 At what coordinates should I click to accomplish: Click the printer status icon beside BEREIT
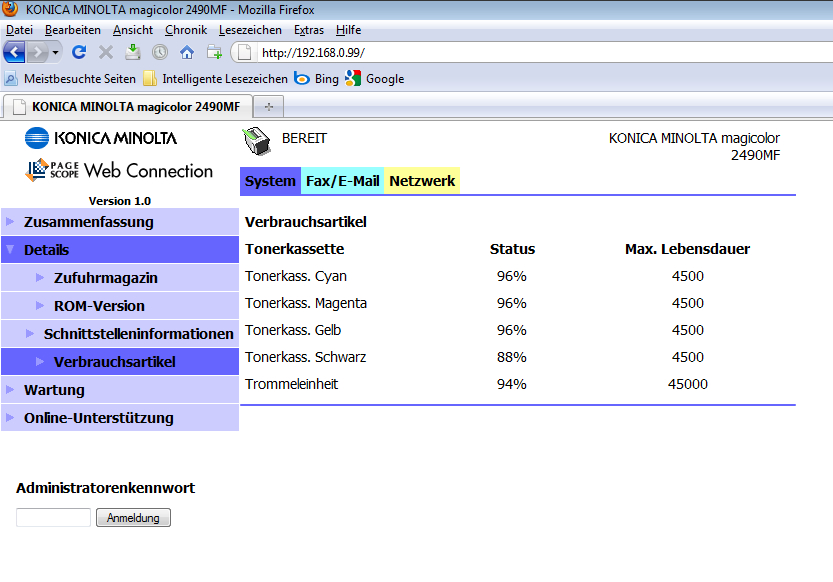point(257,141)
